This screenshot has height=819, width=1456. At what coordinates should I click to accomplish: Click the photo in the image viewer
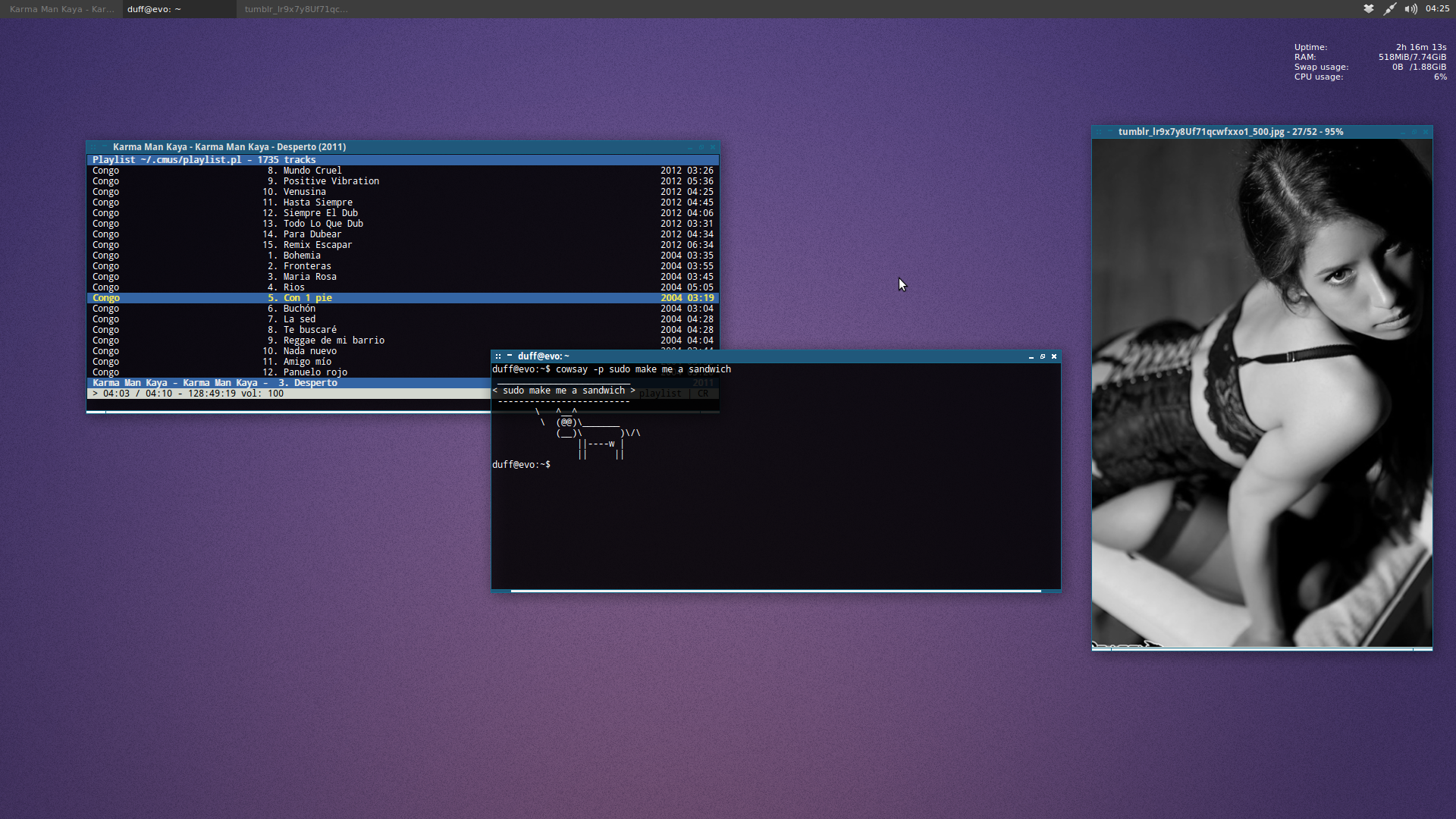tap(1262, 393)
